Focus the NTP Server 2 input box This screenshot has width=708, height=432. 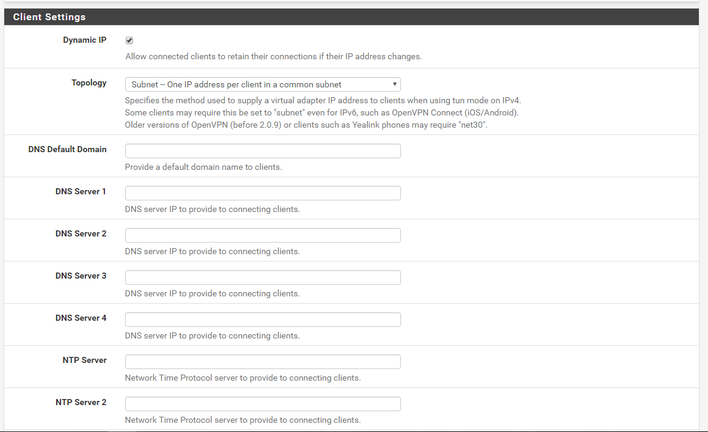262,404
